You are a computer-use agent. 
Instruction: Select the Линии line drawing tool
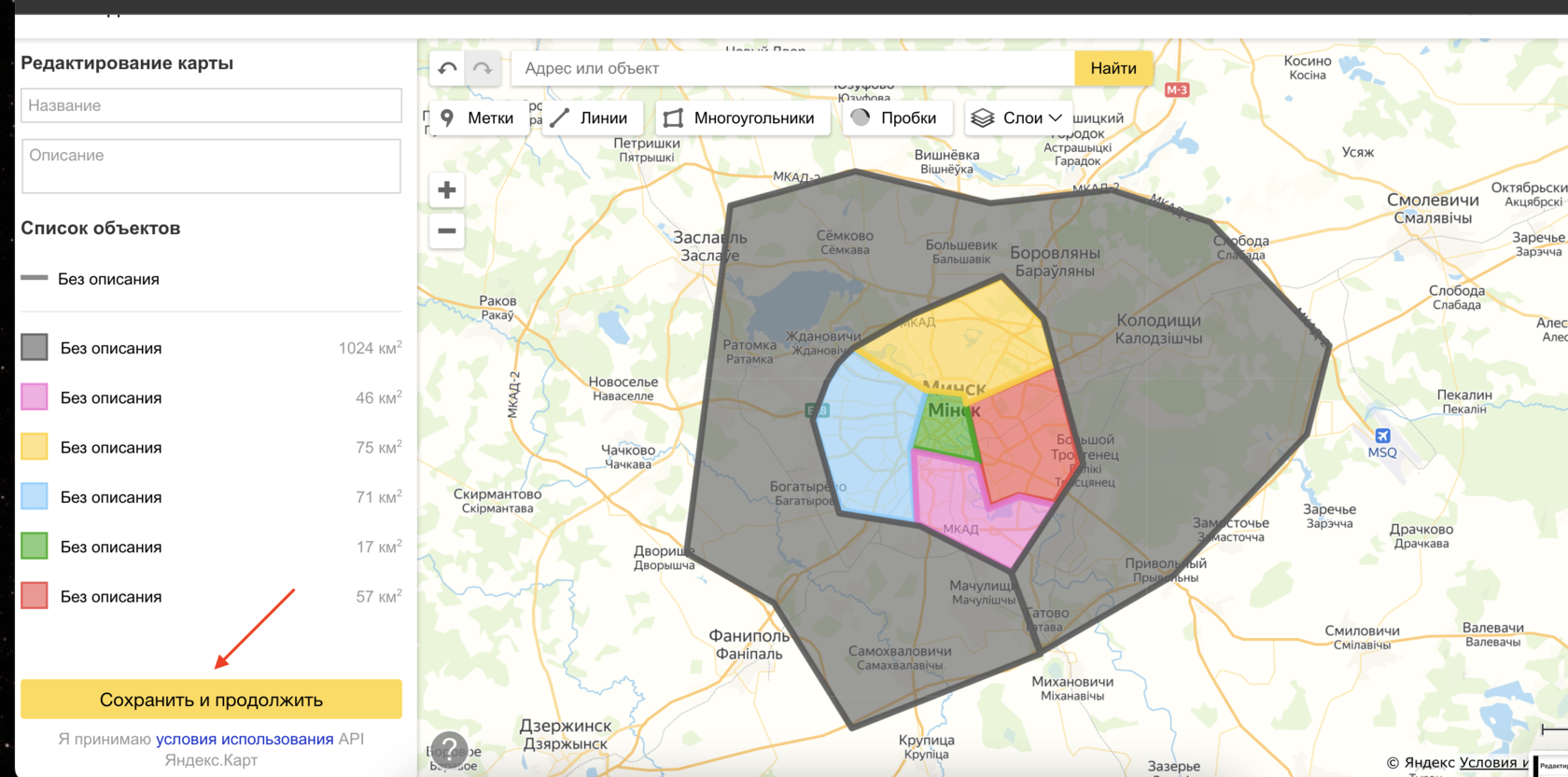[590, 118]
